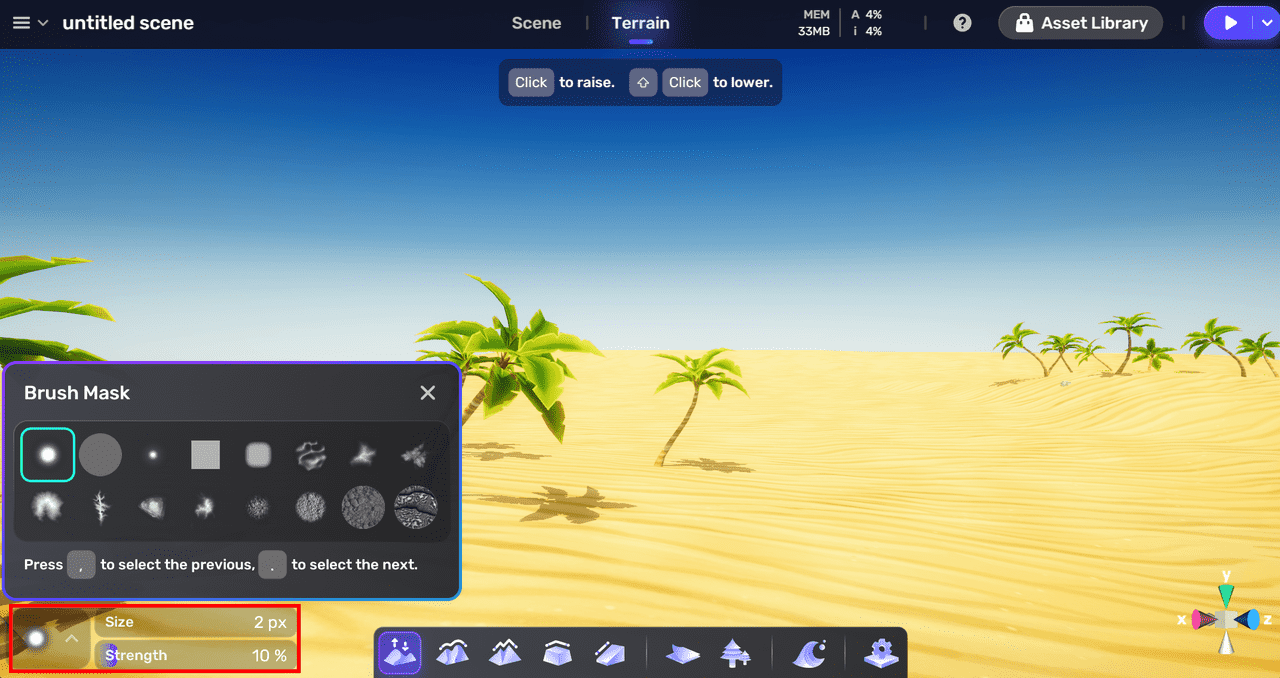Open the help question mark
Screen dimensions: 1280x678
coord(962,23)
